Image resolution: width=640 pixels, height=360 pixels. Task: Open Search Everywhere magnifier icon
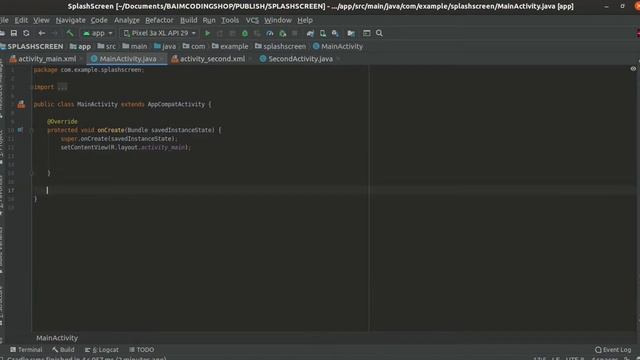tap(379, 33)
